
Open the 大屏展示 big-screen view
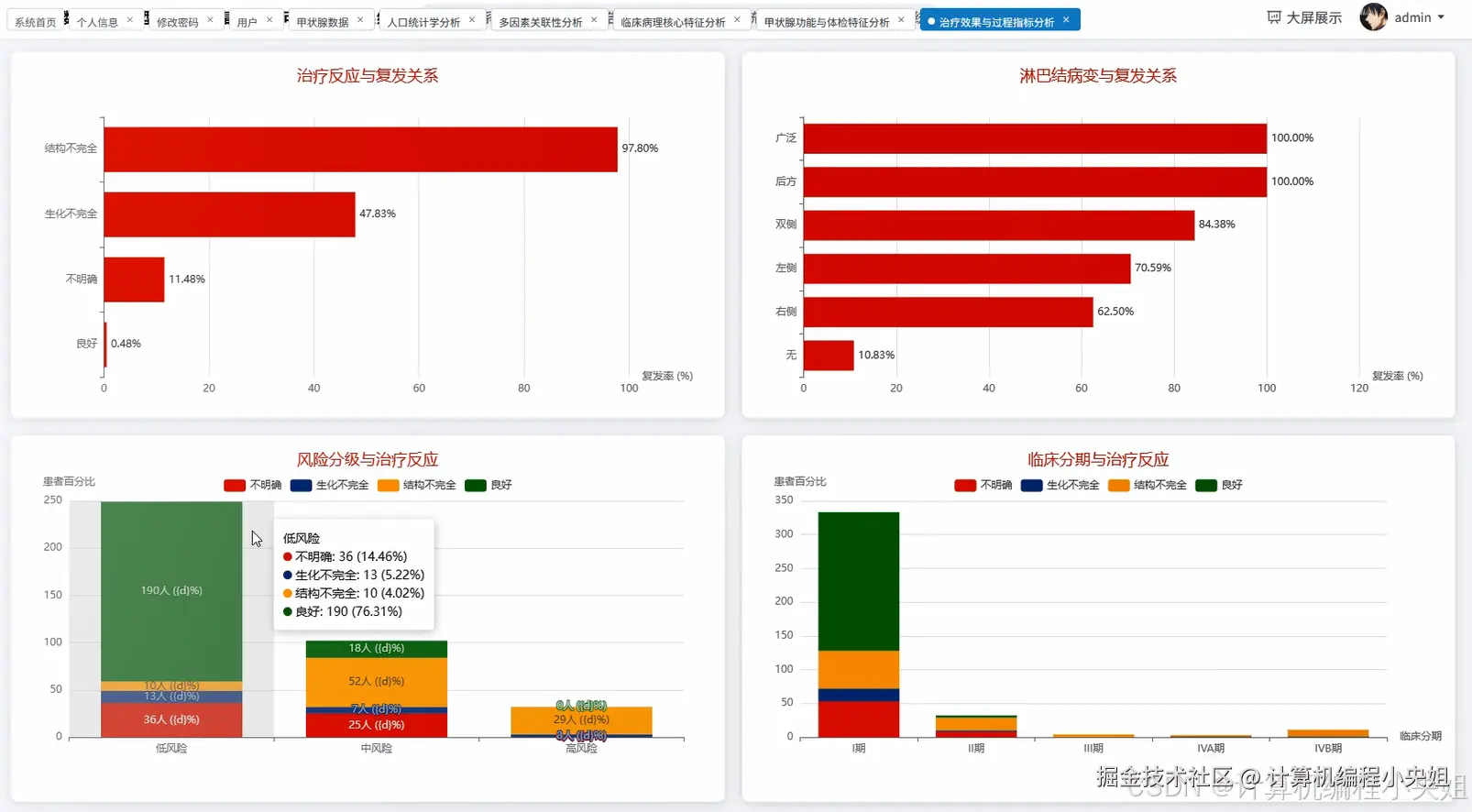[x=1303, y=17]
